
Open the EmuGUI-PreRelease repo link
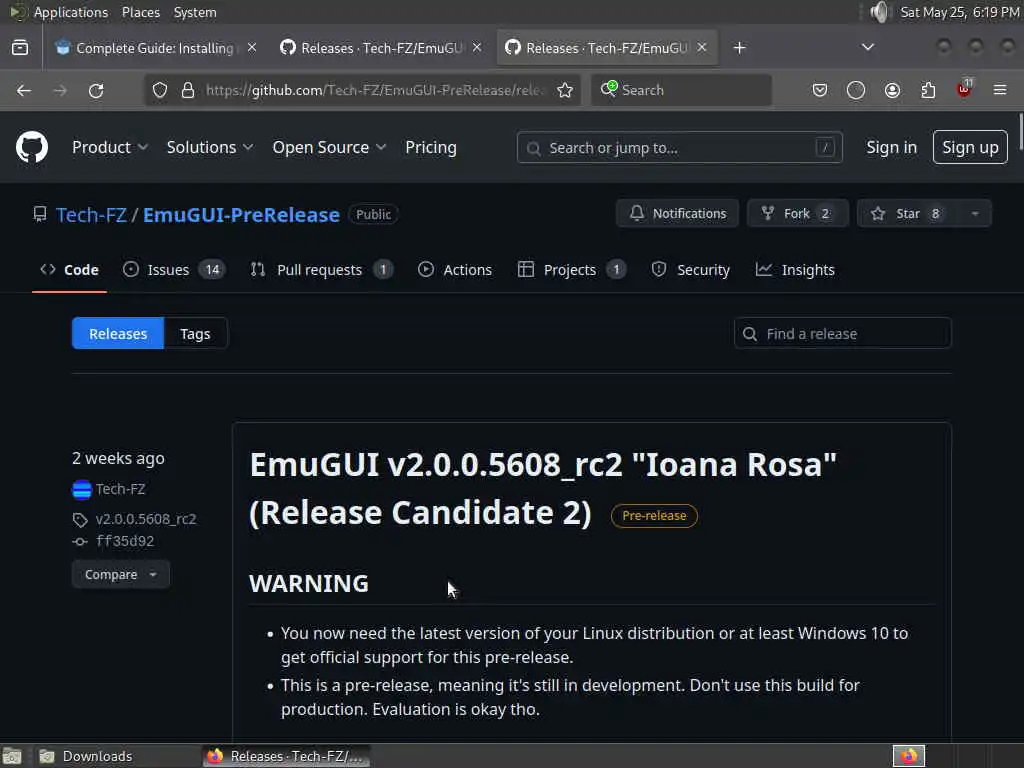242,215
